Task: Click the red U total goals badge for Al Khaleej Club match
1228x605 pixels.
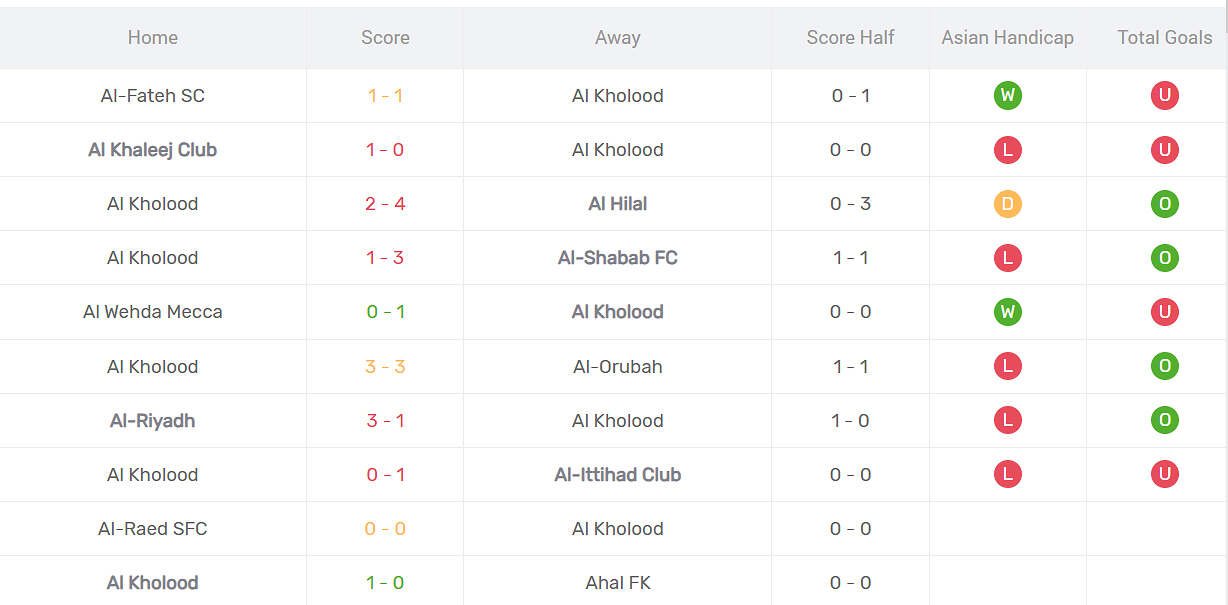Action: [x=1164, y=150]
